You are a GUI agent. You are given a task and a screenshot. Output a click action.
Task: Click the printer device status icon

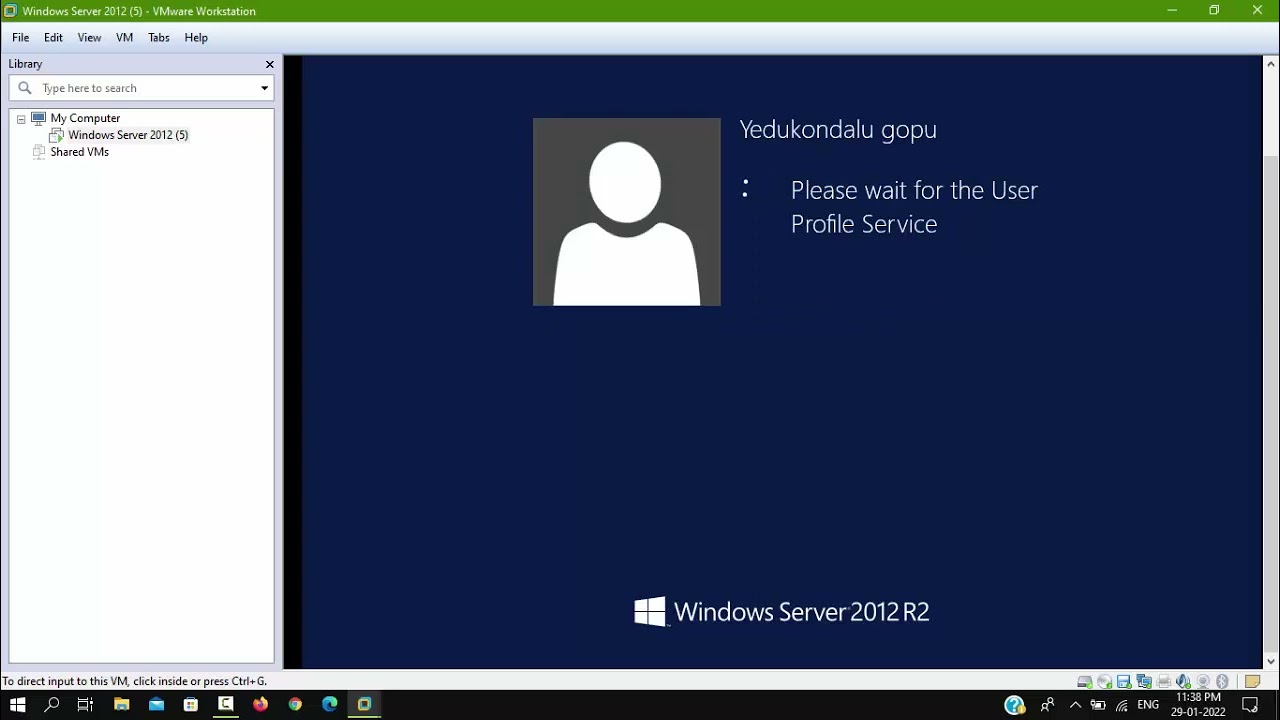coord(1164,682)
